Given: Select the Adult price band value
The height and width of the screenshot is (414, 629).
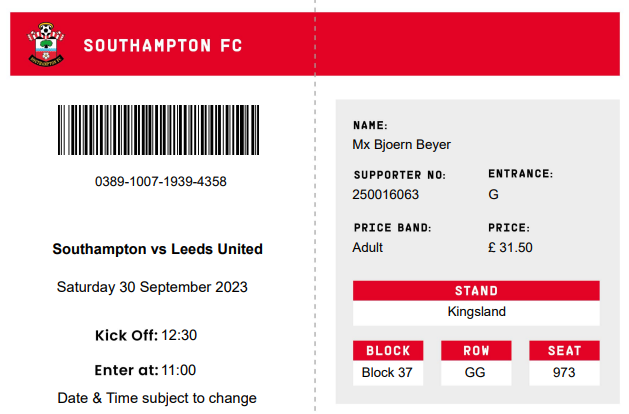Looking at the screenshot, I should tap(368, 247).
